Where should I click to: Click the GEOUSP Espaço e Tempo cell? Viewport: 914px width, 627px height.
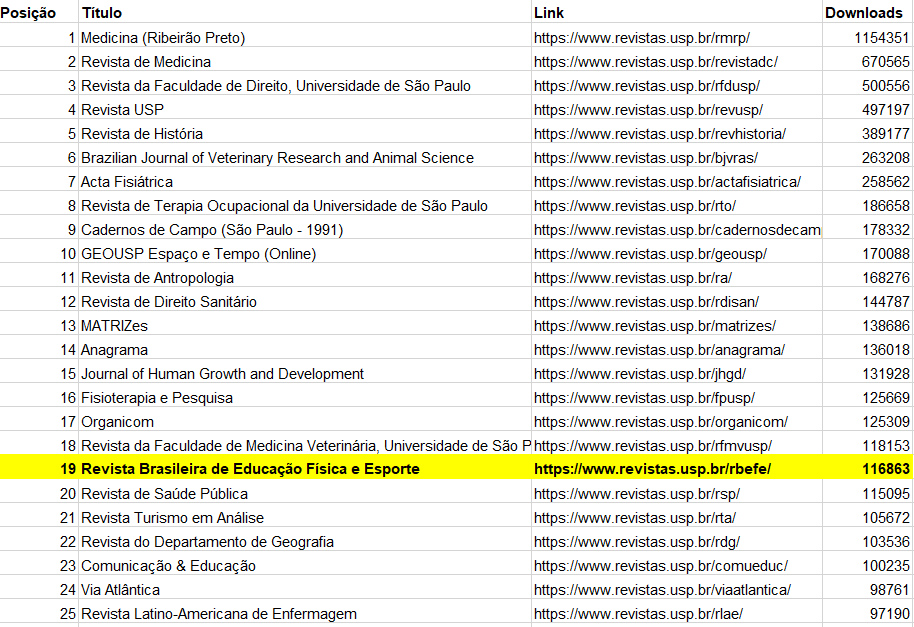click(305, 253)
